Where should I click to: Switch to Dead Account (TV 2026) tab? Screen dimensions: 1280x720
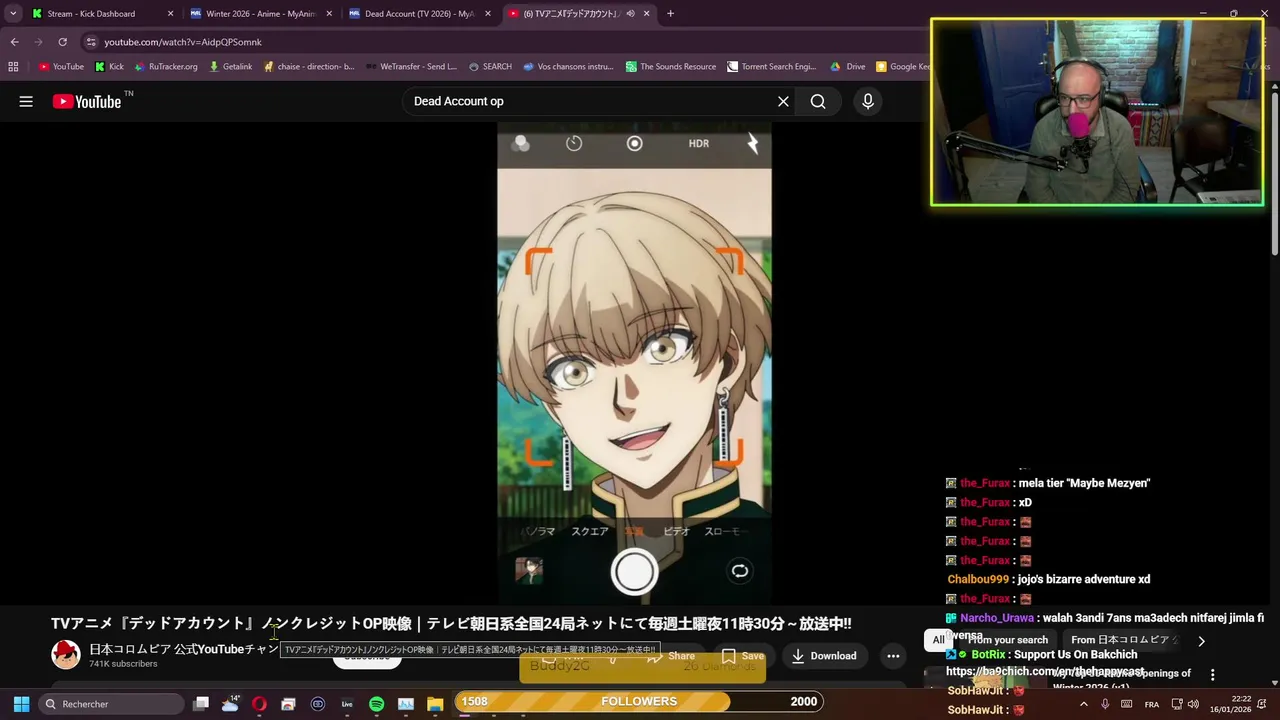[x=418, y=14]
